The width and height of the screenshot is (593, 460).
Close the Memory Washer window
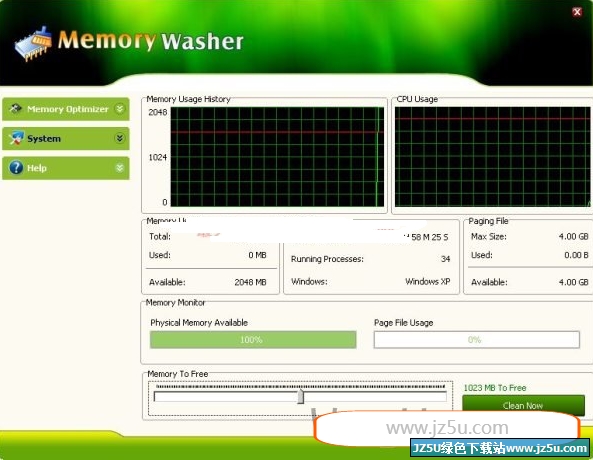pyautogui.click(x=577, y=12)
